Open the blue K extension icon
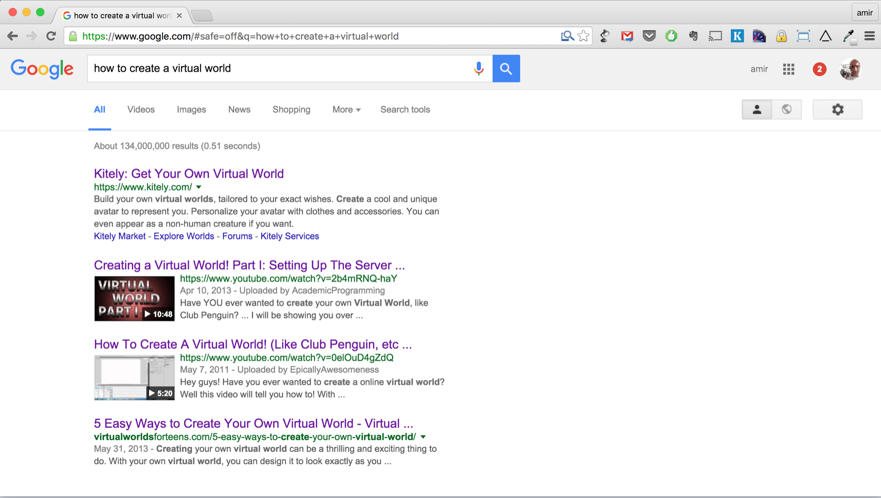The image size is (881, 498). coord(737,36)
